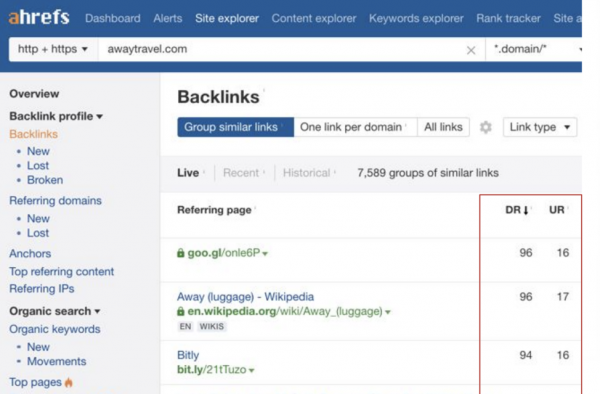Select the Recent index tab

[x=241, y=173]
